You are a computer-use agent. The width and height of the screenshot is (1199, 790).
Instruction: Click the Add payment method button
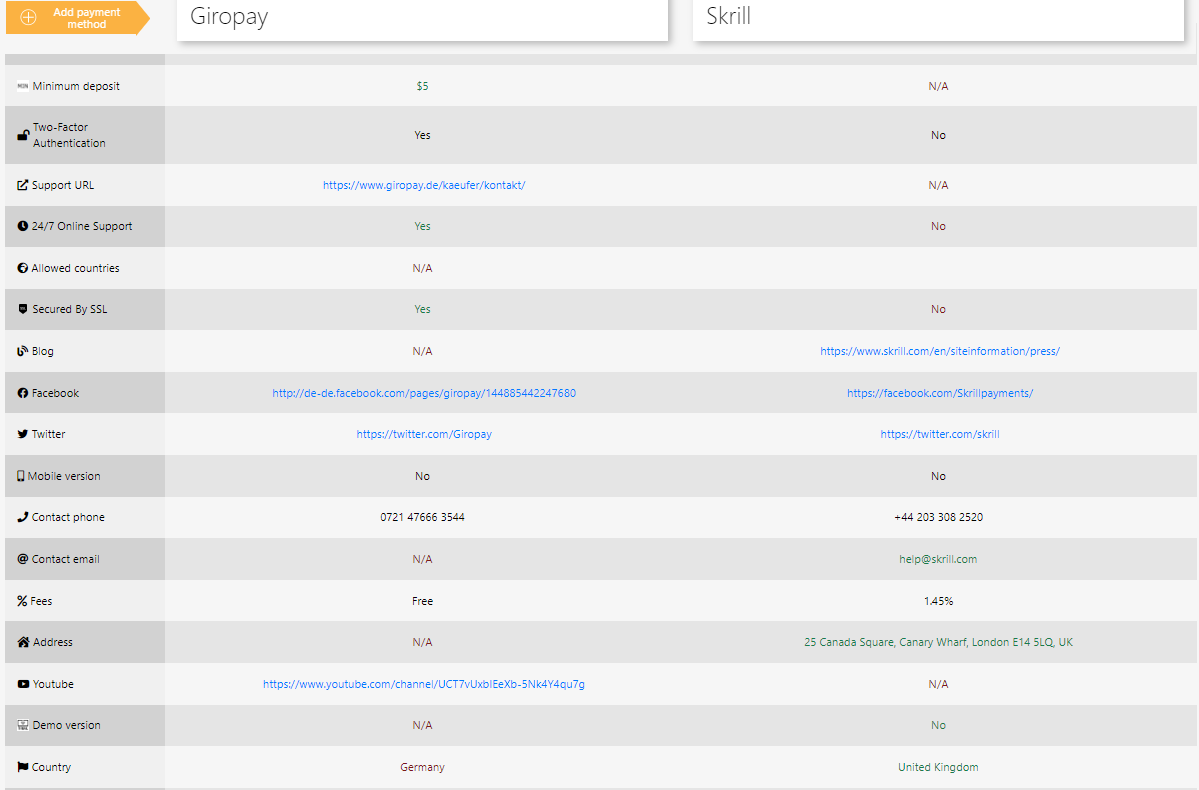(78, 18)
